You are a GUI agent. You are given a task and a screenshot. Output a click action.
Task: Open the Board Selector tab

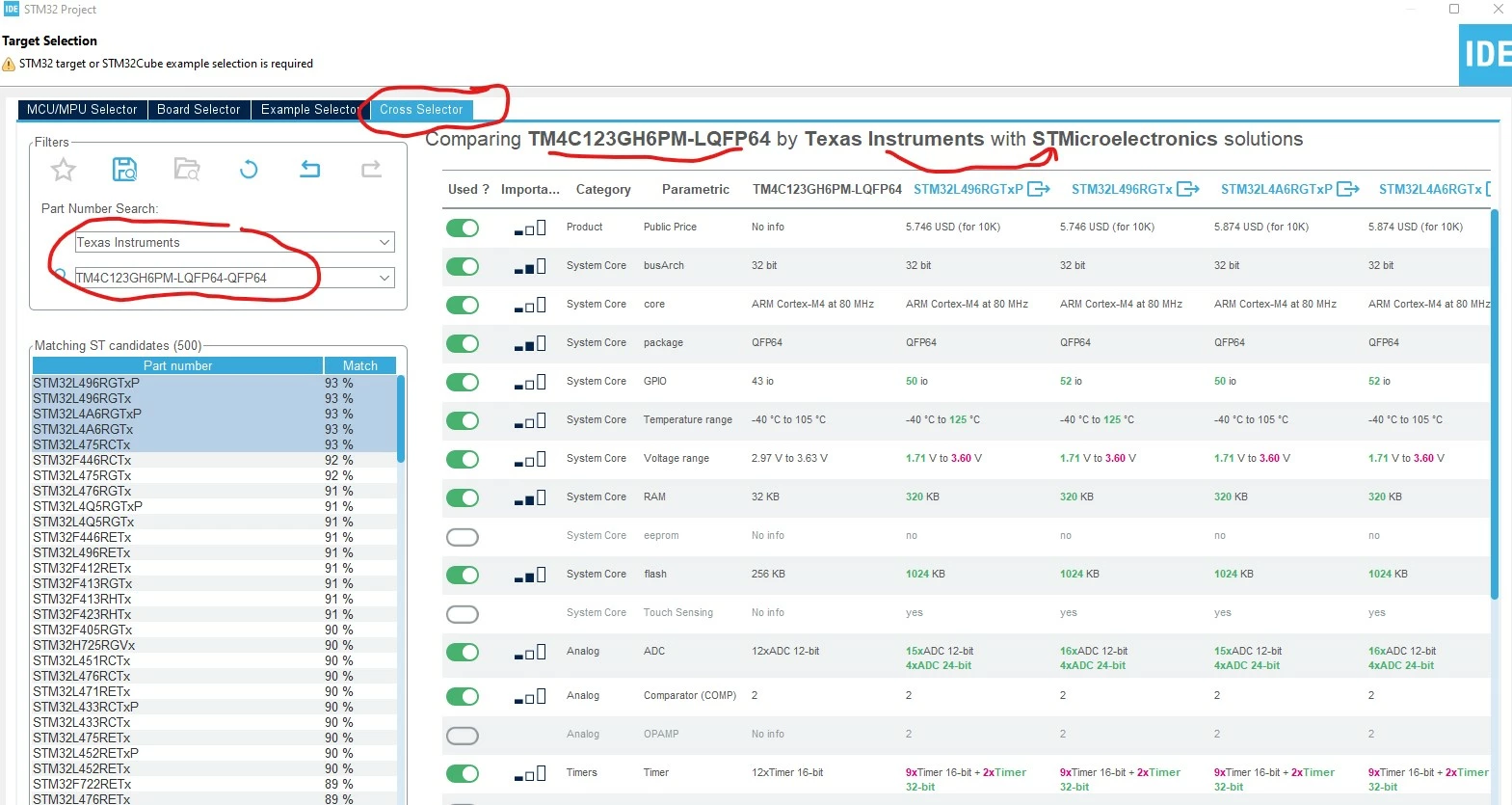[199, 110]
